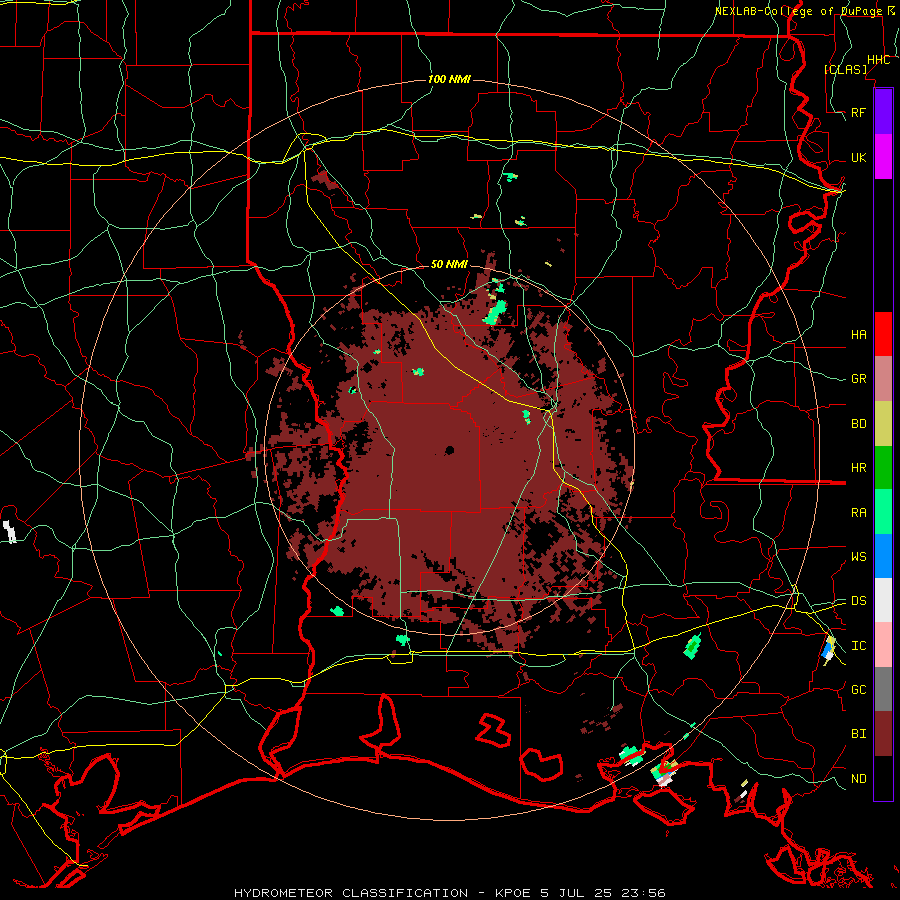Click the GC legend label
The width and height of the screenshot is (900, 900).
pos(858,690)
